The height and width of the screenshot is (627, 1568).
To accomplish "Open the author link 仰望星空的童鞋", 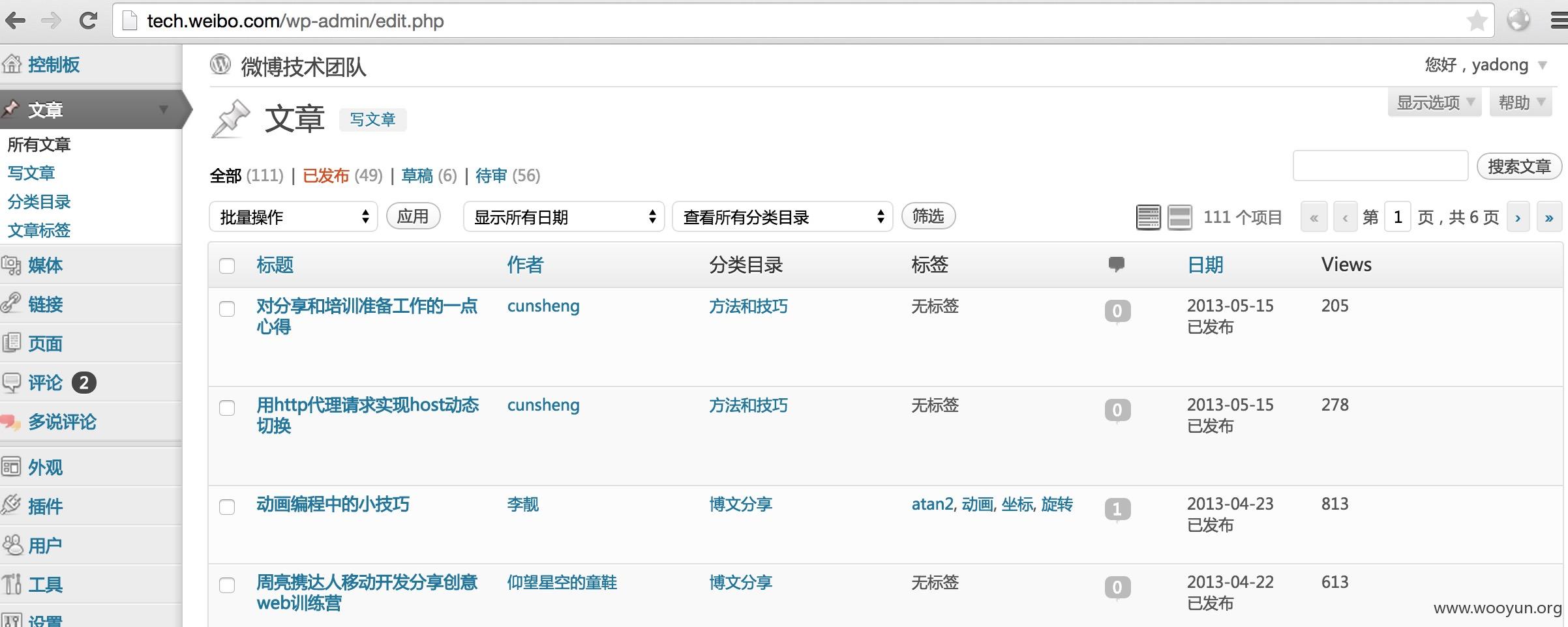I will (x=562, y=582).
